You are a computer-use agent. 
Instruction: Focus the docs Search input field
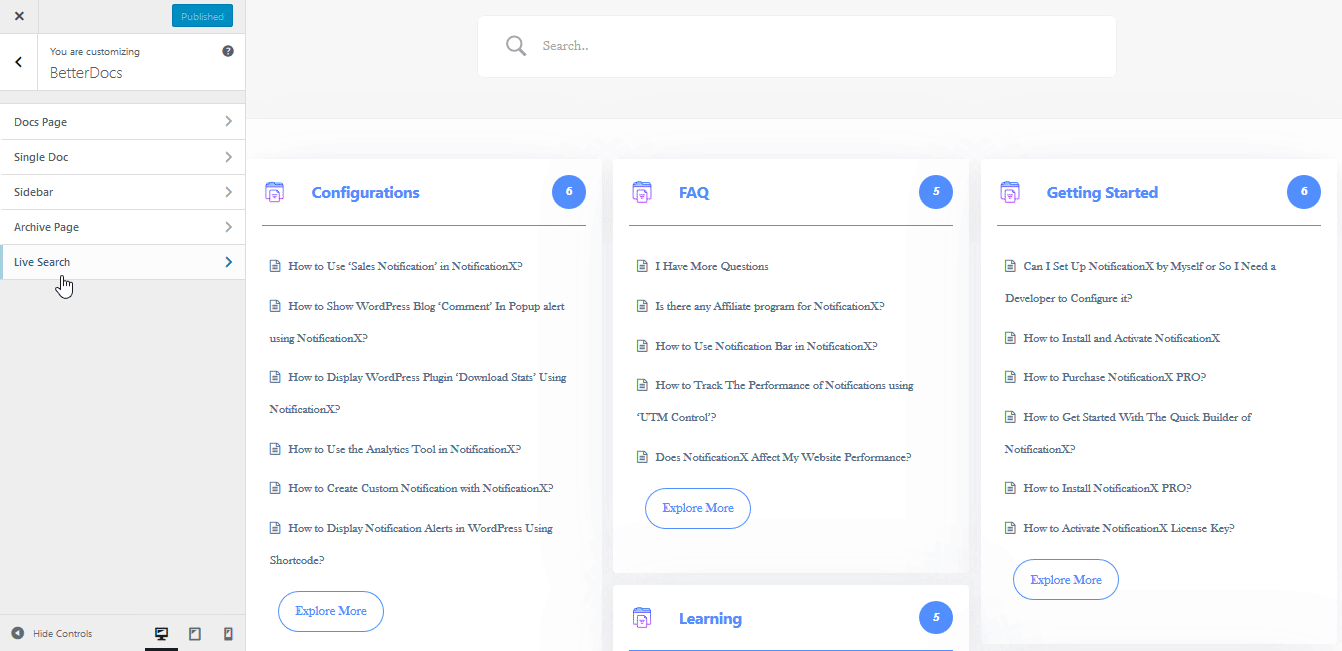797,46
